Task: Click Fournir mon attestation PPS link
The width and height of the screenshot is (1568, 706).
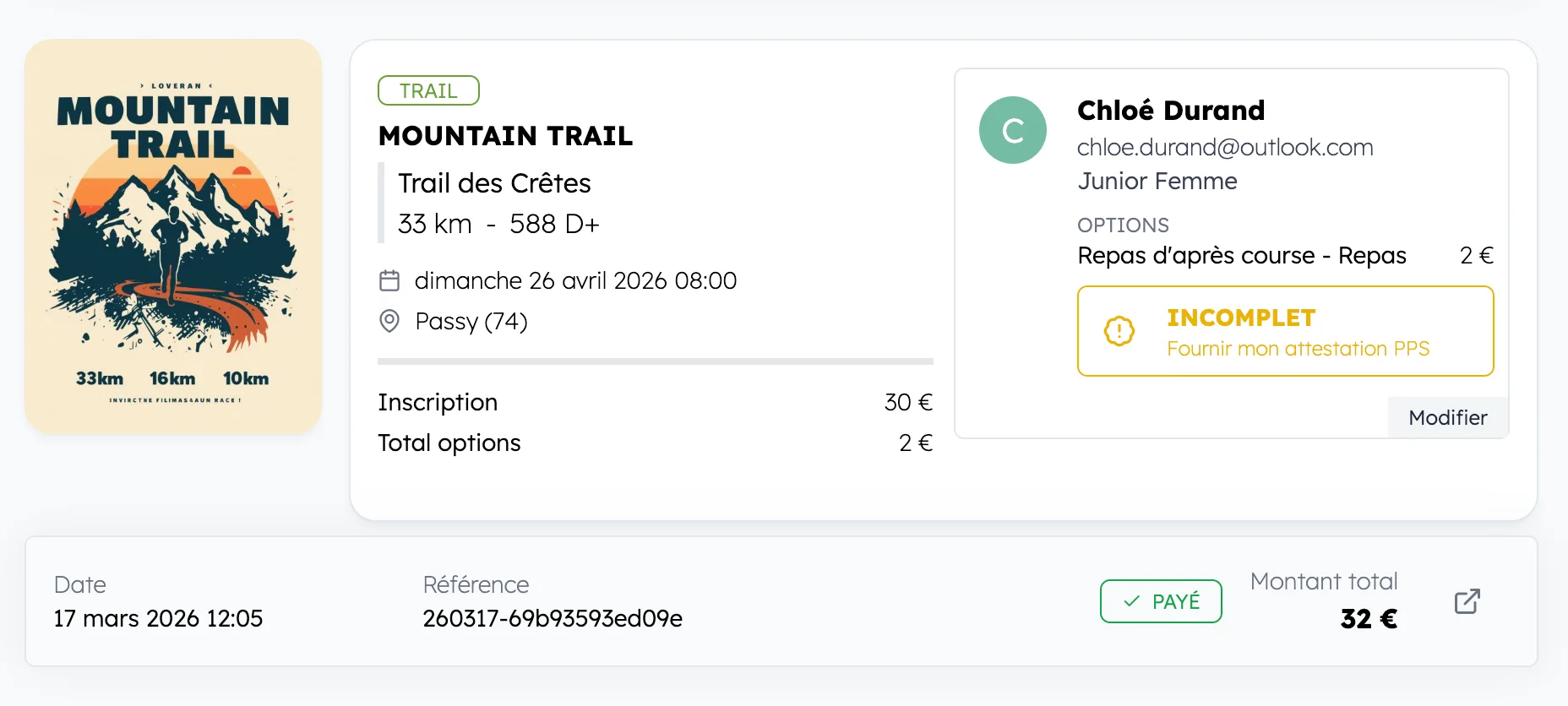Action: pyautogui.click(x=1298, y=349)
